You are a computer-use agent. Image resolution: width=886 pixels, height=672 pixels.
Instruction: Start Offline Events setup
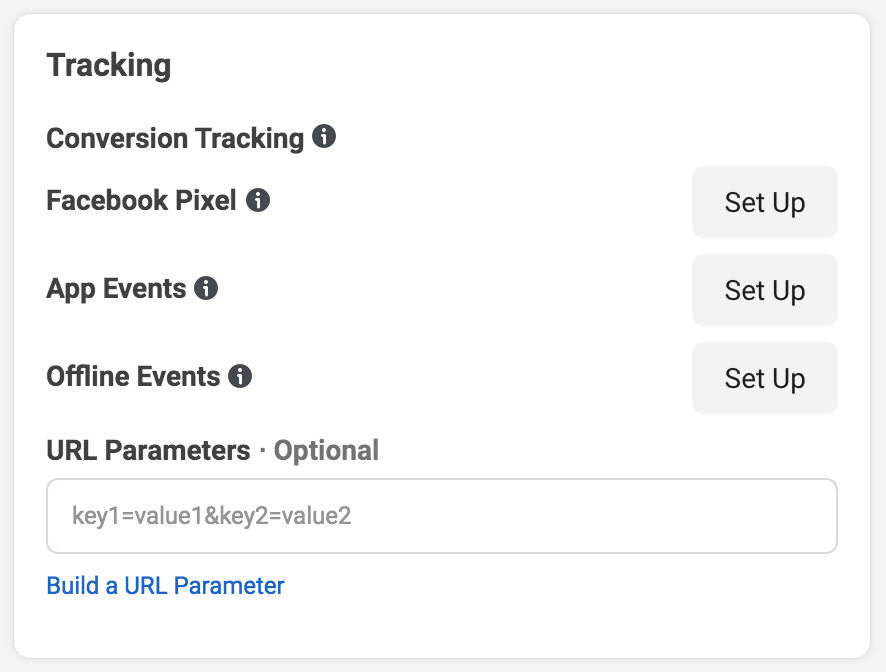click(764, 378)
